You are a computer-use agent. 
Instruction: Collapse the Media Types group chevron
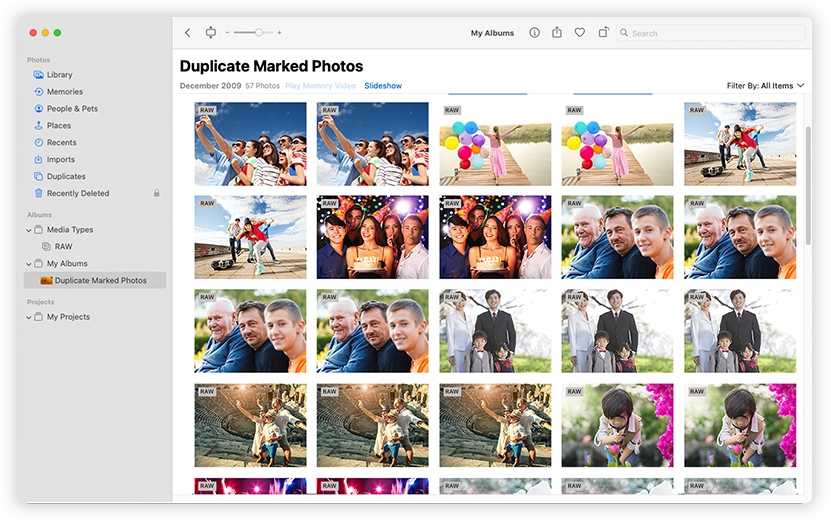(29, 230)
